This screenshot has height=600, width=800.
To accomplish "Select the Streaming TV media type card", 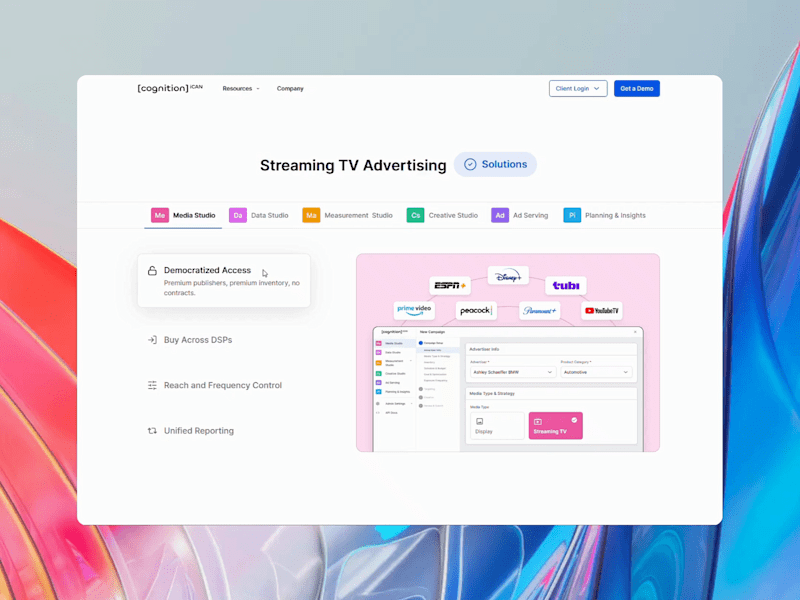I will point(555,426).
